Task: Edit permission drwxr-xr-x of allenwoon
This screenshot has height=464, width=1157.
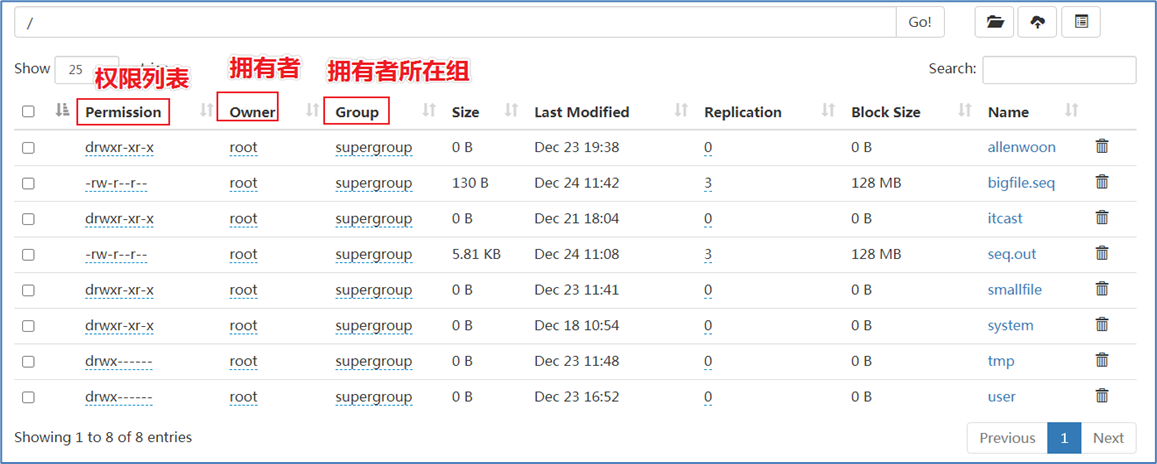Action: tap(120, 147)
